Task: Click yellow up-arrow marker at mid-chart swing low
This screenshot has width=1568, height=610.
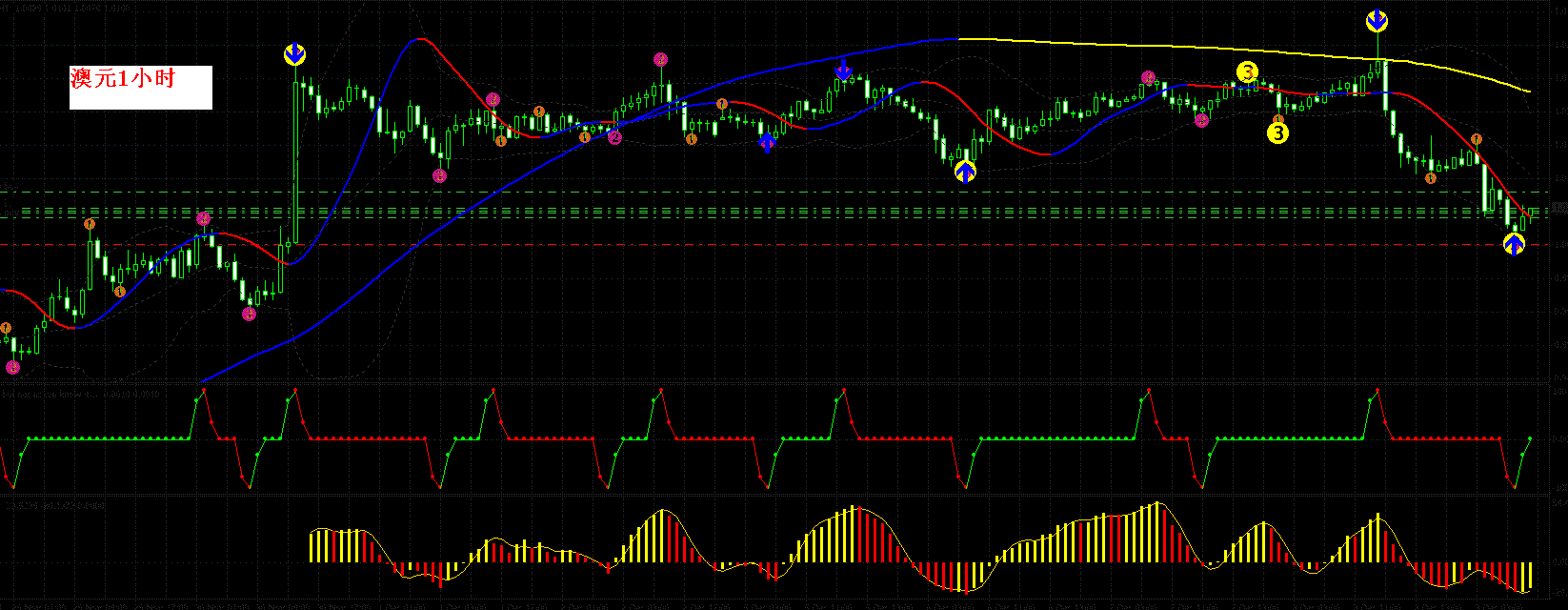Action: point(965,173)
